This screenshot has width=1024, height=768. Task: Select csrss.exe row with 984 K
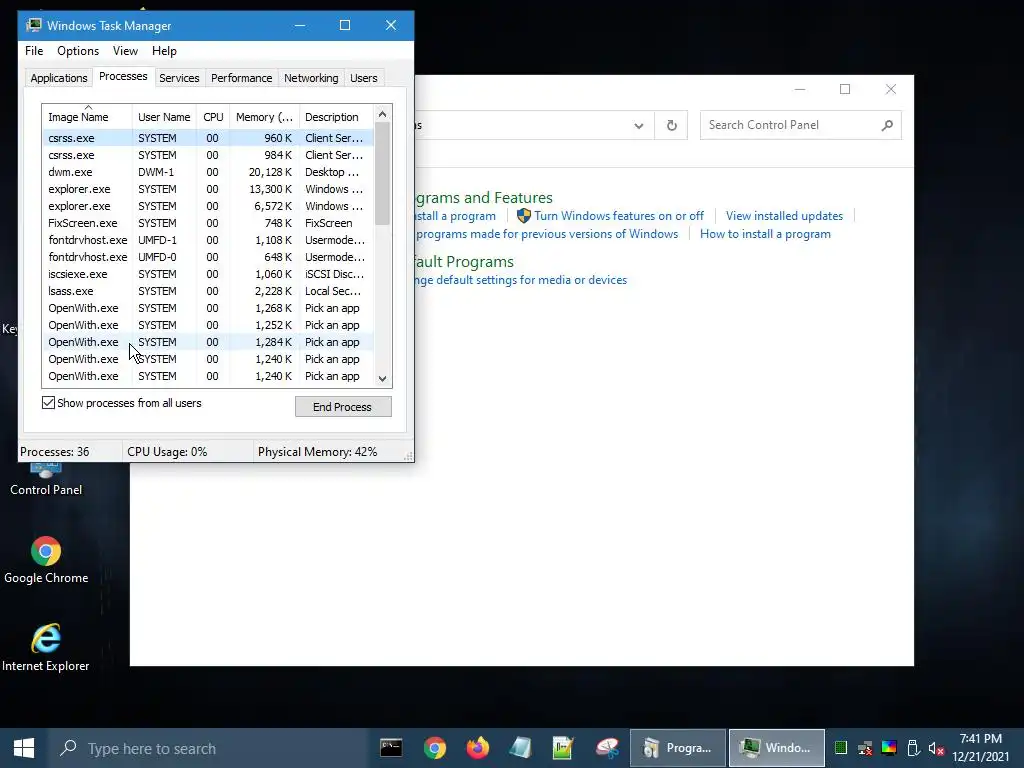[208, 155]
